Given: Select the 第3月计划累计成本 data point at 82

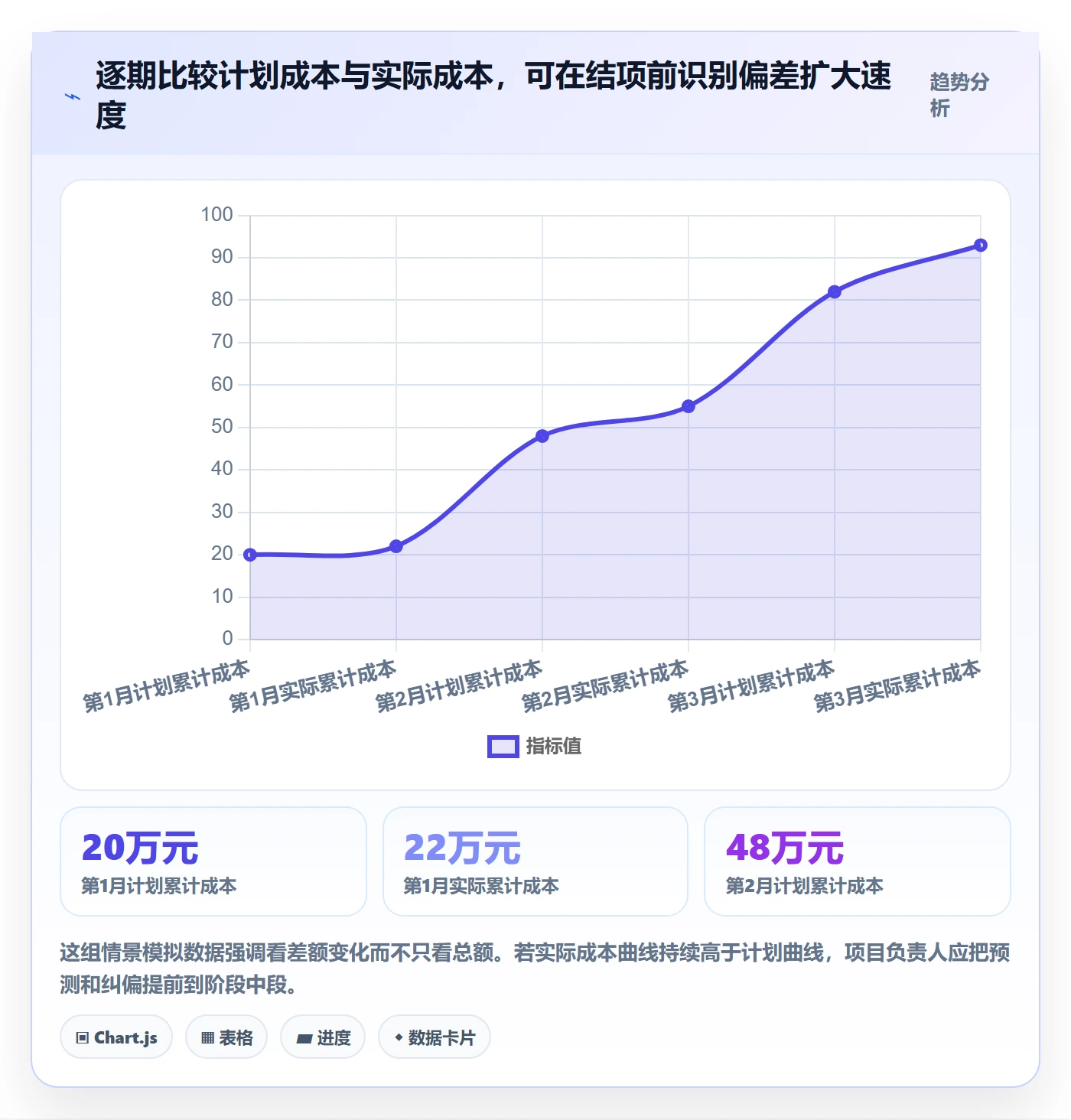Looking at the screenshot, I should point(835,291).
